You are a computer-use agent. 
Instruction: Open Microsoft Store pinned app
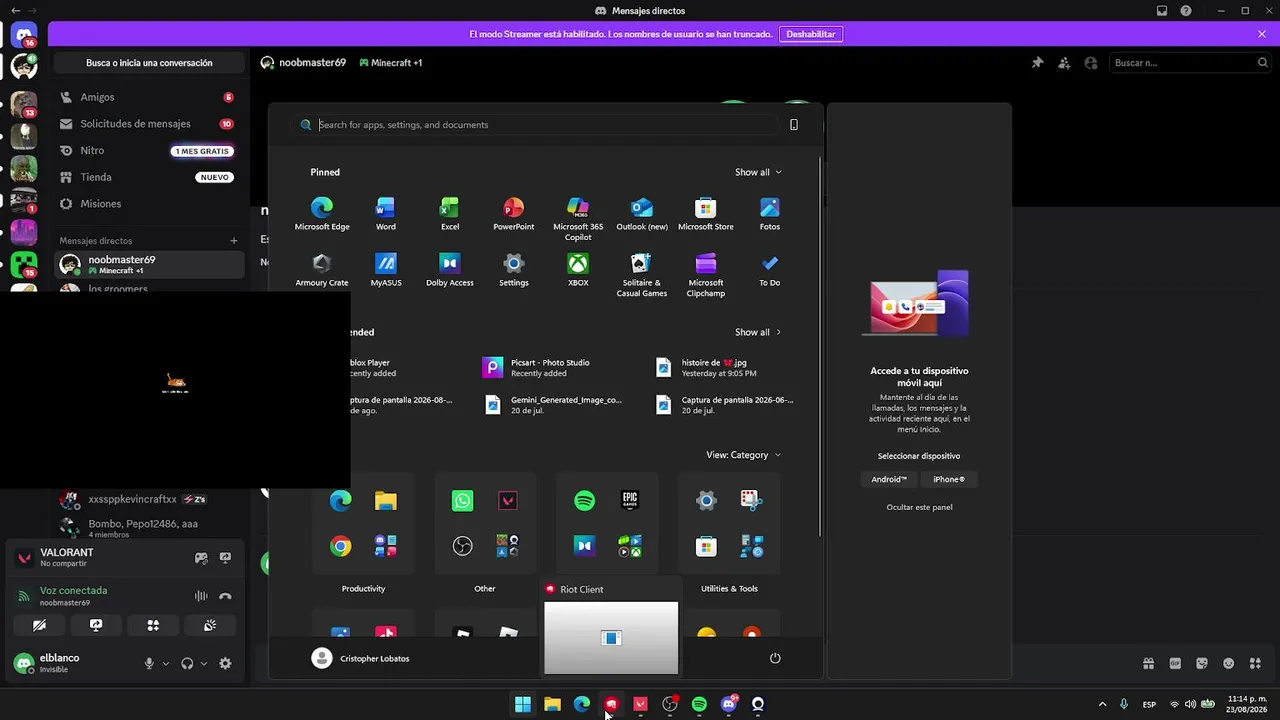[x=706, y=214]
